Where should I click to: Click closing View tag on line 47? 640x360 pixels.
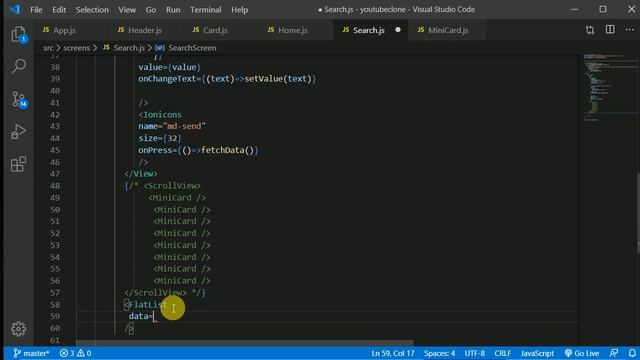coord(141,174)
